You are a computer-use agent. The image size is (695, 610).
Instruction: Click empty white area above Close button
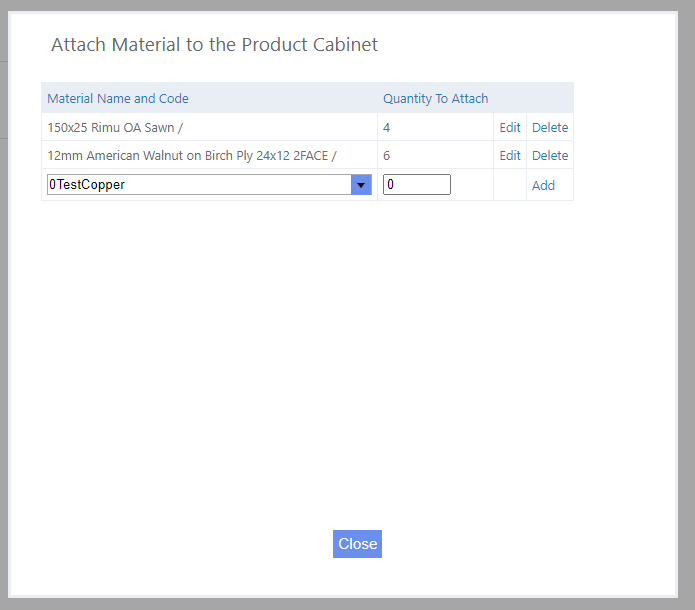pos(357,400)
